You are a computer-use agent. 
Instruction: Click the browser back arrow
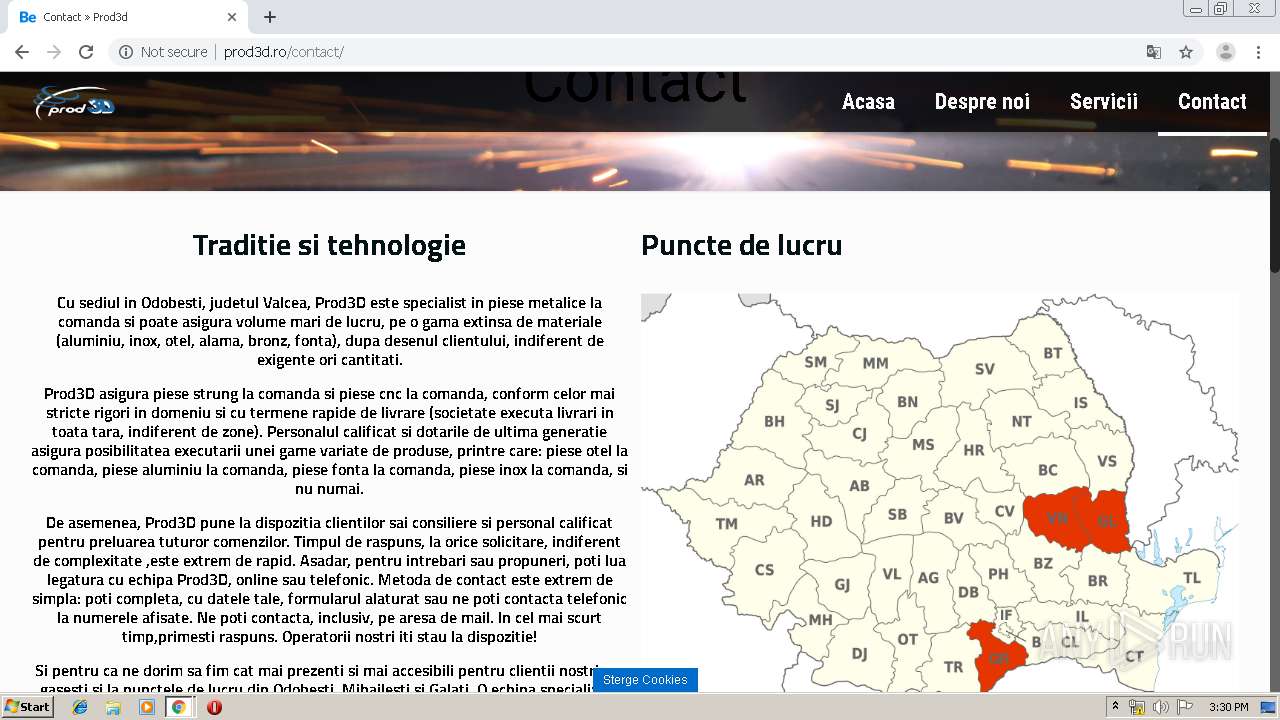pos(22,52)
